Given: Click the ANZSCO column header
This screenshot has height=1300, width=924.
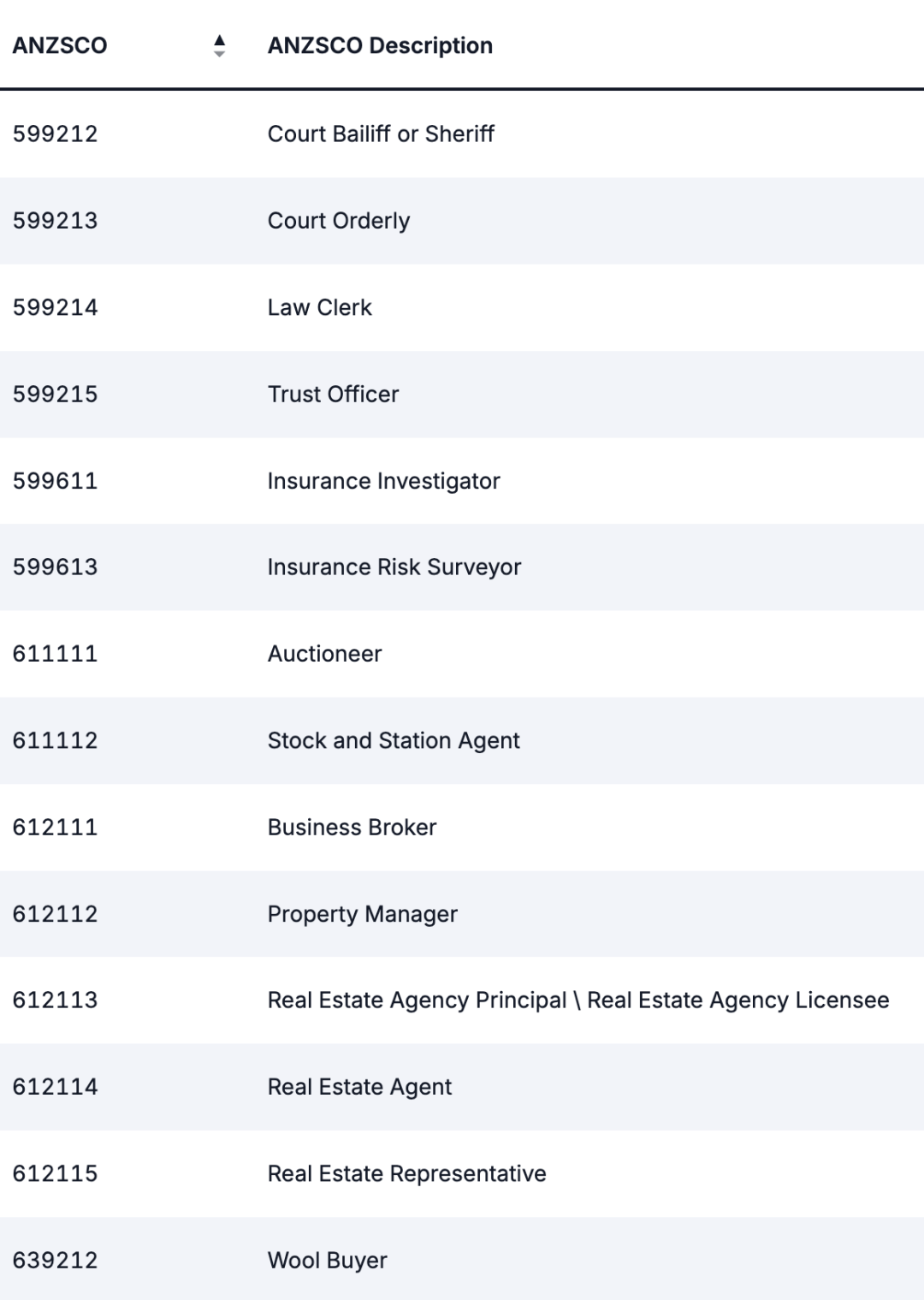Looking at the screenshot, I should (60, 45).
